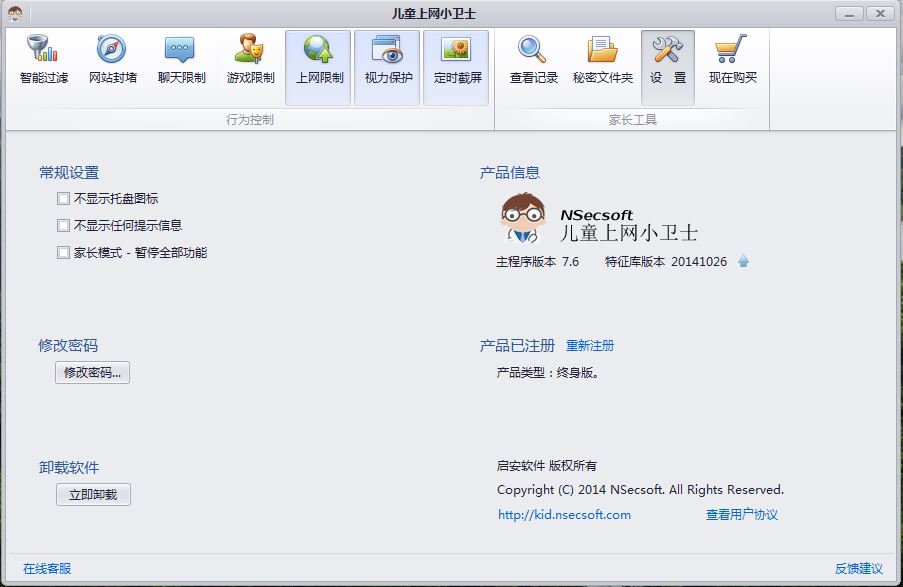Select the 网站封堵 website blocking icon

[x=112, y=60]
